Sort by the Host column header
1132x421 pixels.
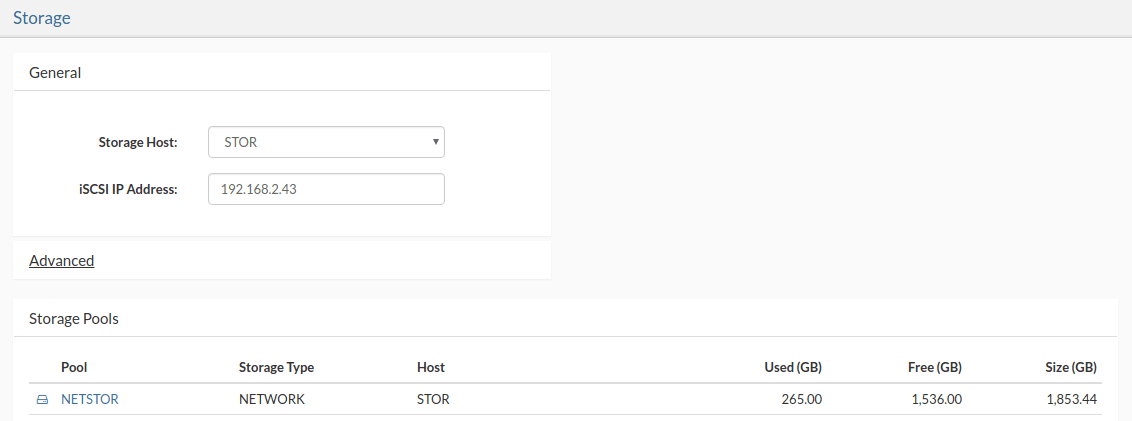pyautogui.click(x=431, y=368)
